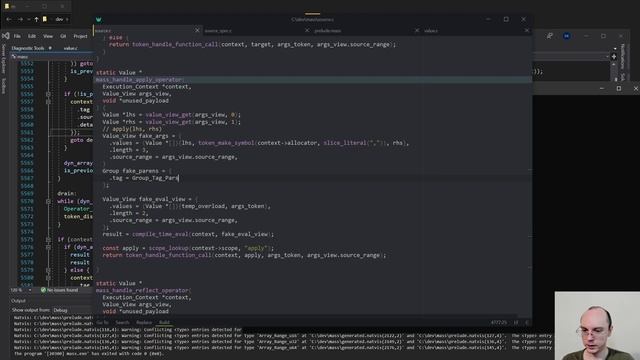Go up one folder in File Explorer
Image resolution: width=640 pixels, height=360 pixels.
coord(36,19)
